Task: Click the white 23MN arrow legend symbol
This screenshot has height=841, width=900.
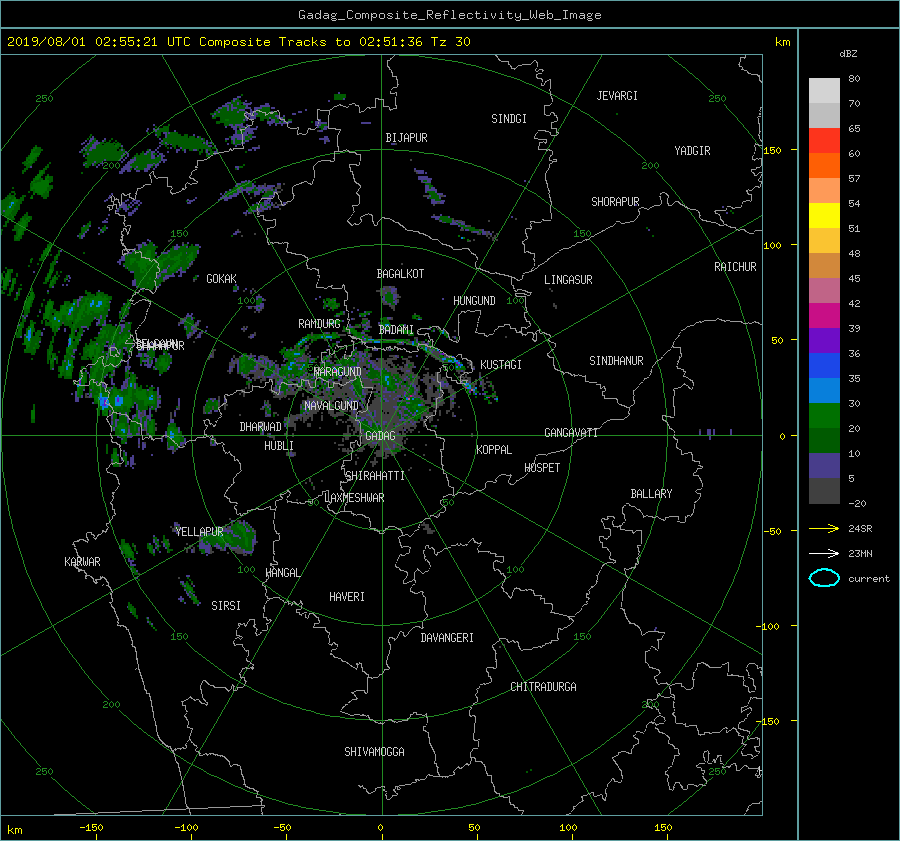Action: coord(824,553)
